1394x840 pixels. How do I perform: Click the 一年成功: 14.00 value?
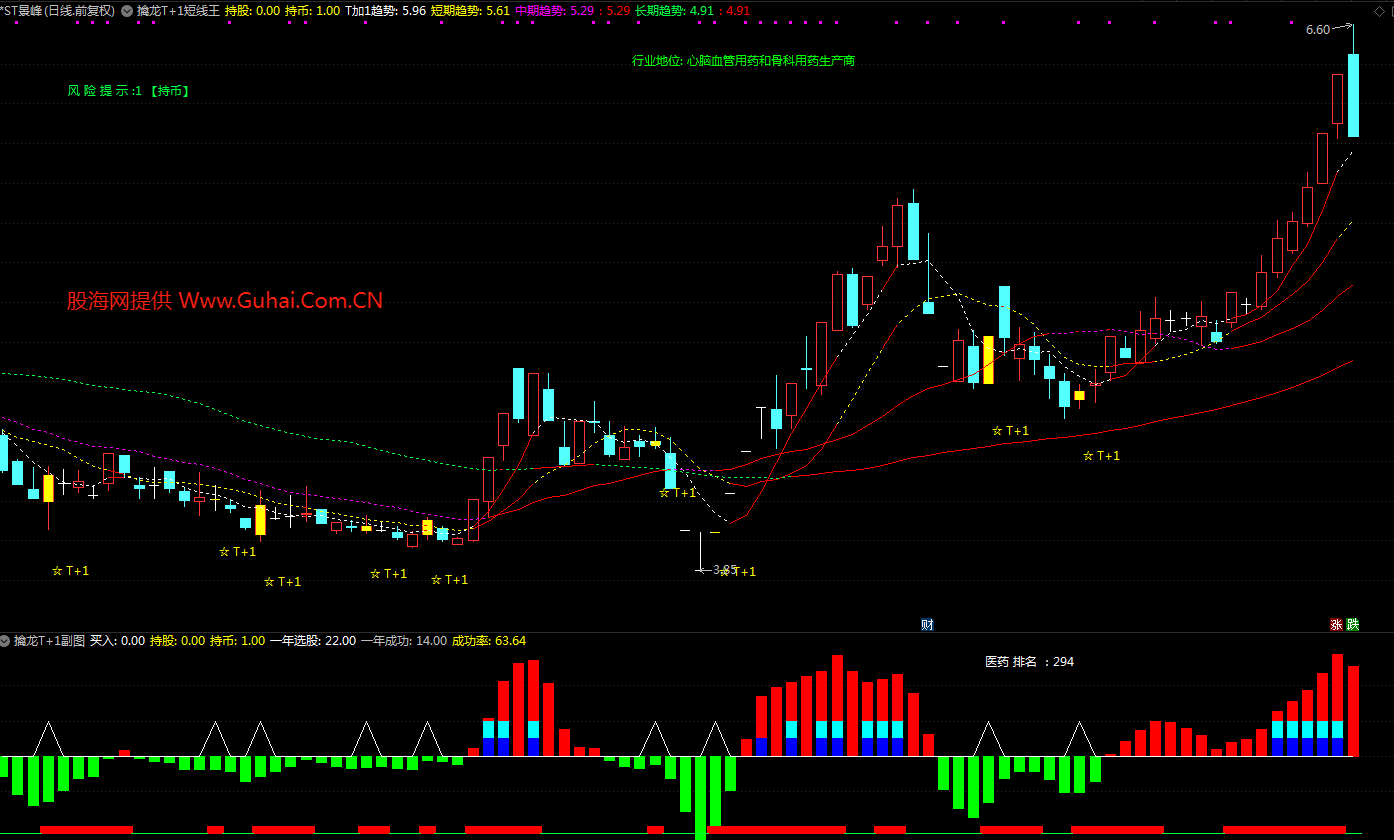tap(403, 641)
